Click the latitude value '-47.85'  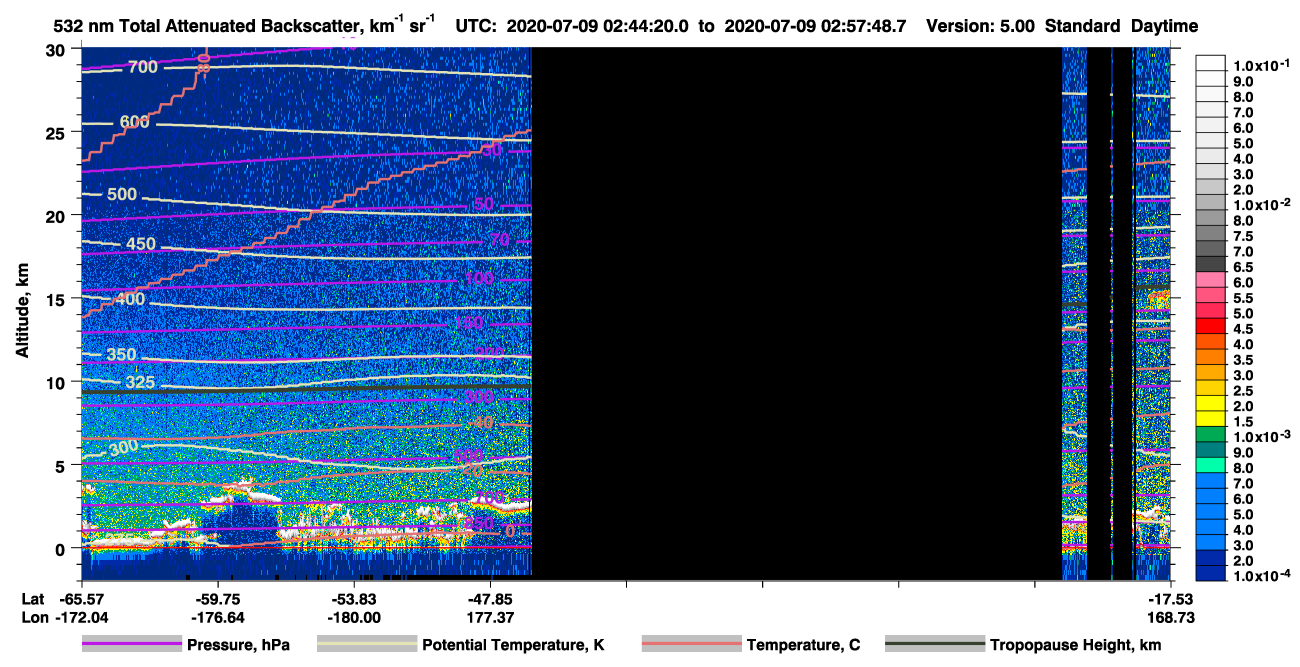(490, 599)
